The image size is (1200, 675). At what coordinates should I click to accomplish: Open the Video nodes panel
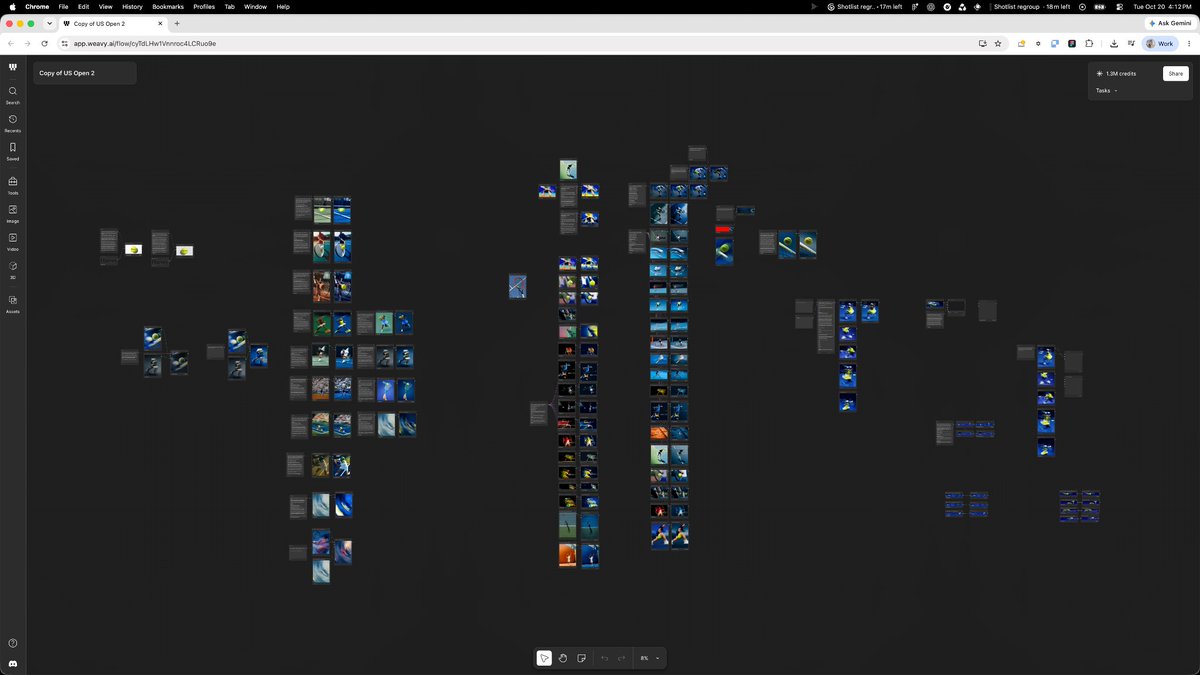12,241
